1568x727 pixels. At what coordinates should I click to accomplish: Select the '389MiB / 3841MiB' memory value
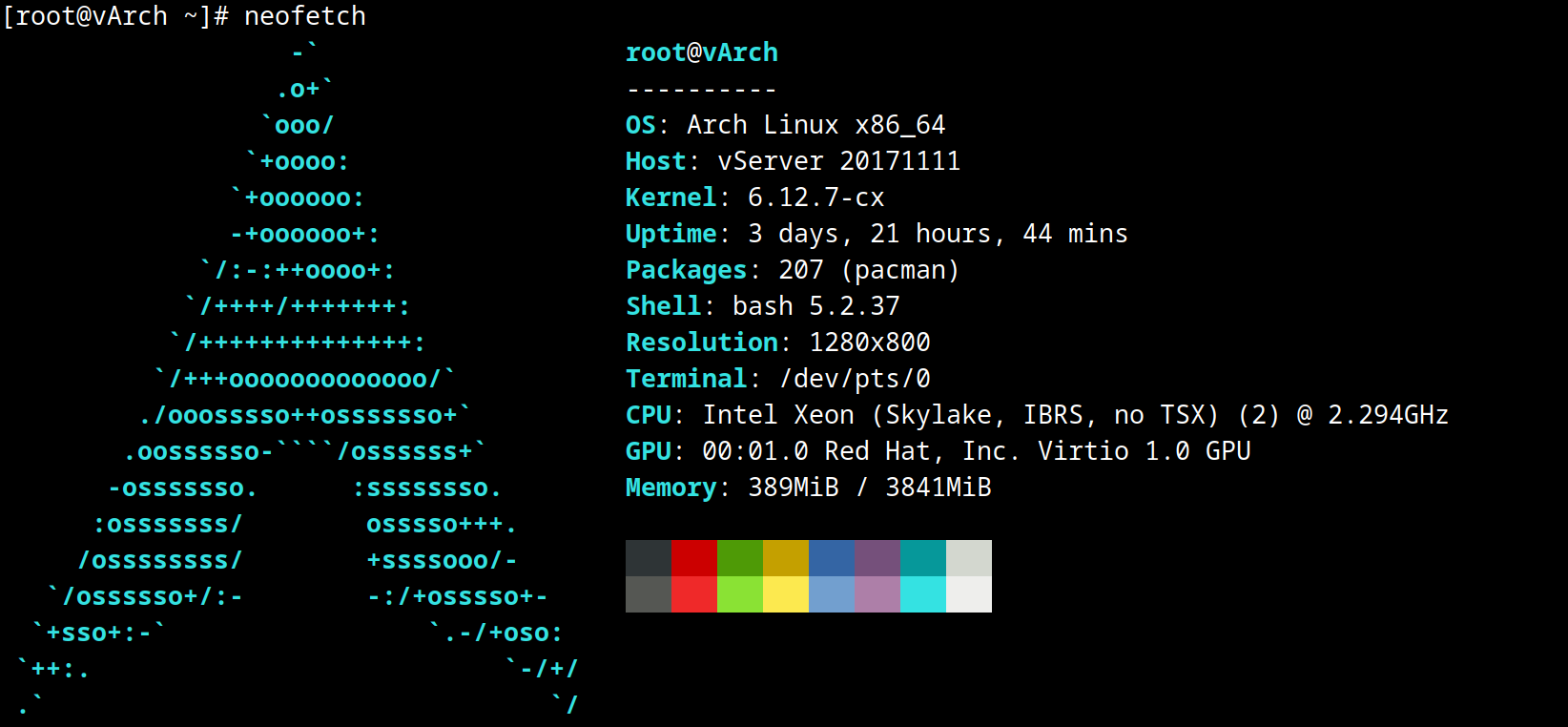click(870, 488)
